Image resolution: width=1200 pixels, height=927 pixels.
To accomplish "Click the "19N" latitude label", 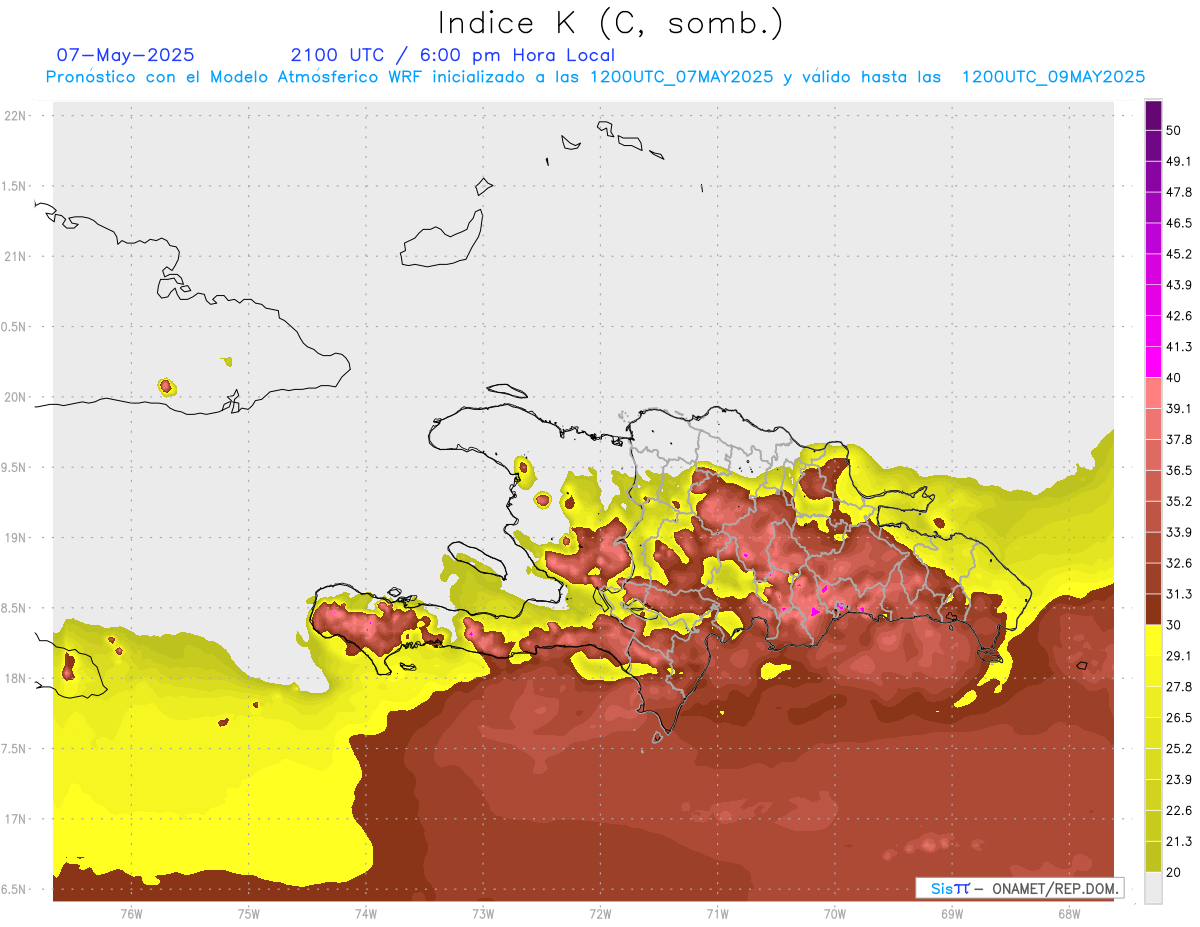I will [16, 538].
